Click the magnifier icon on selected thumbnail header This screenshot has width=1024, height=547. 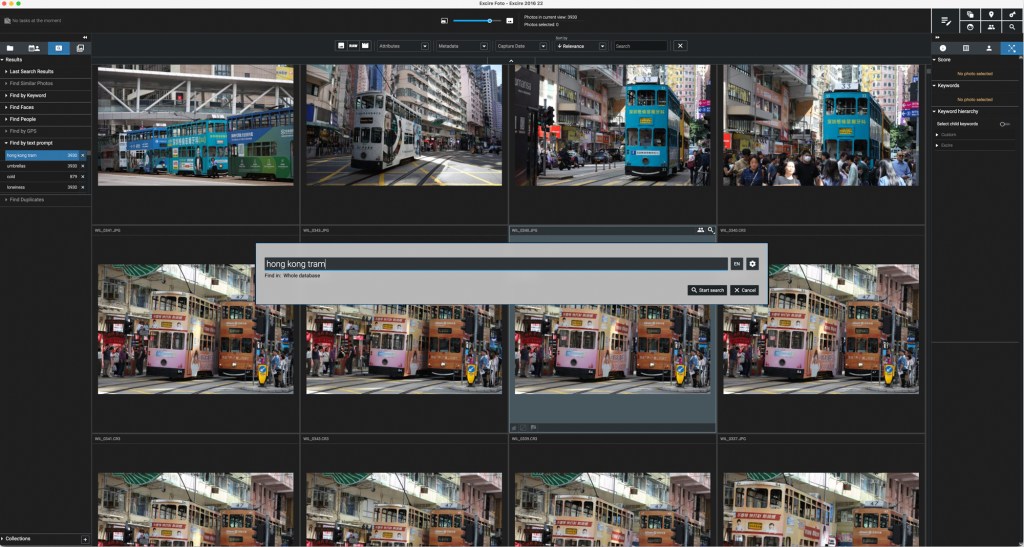click(711, 230)
